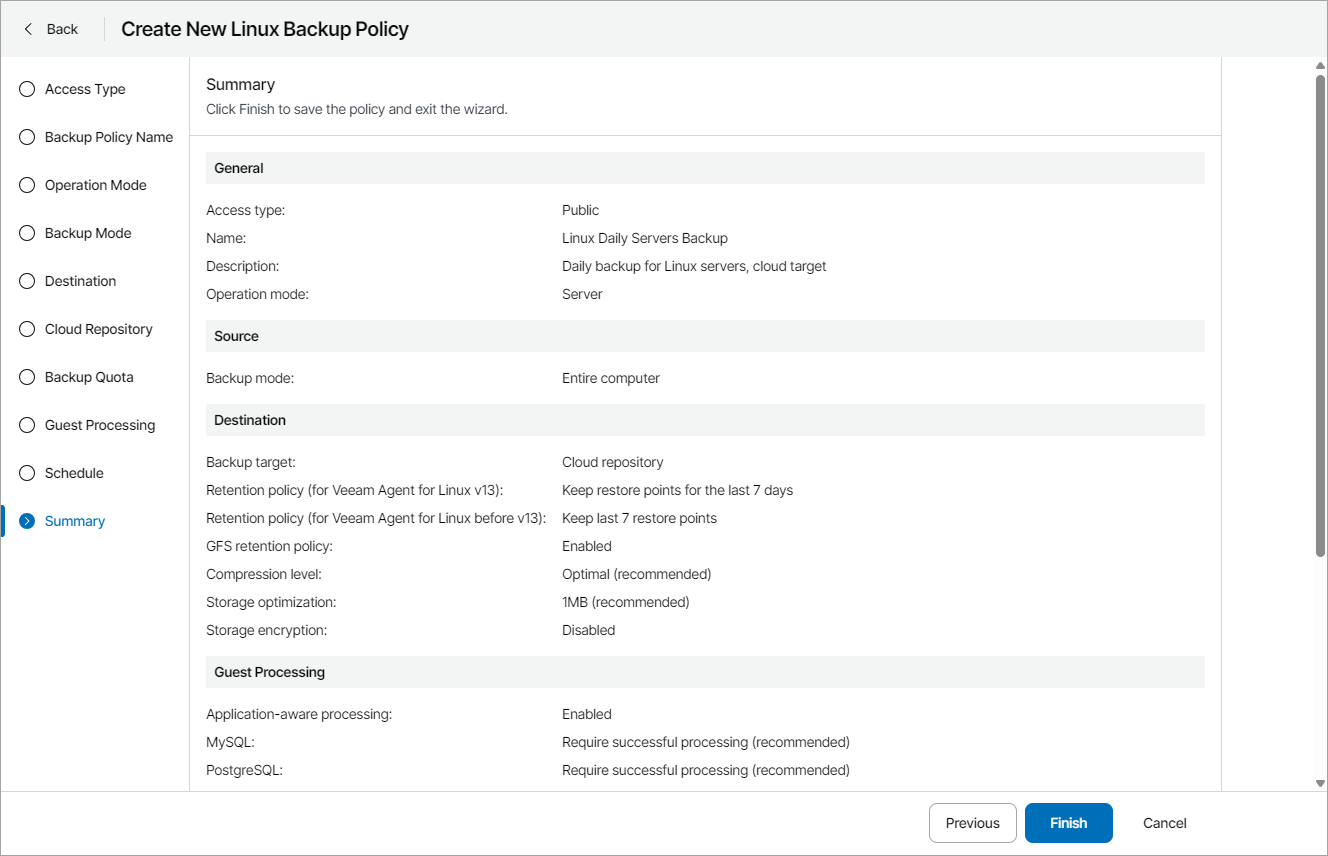The image size is (1328, 856).
Task: Click the Operation Mode step circle icon
Action: [x=27, y=185]
